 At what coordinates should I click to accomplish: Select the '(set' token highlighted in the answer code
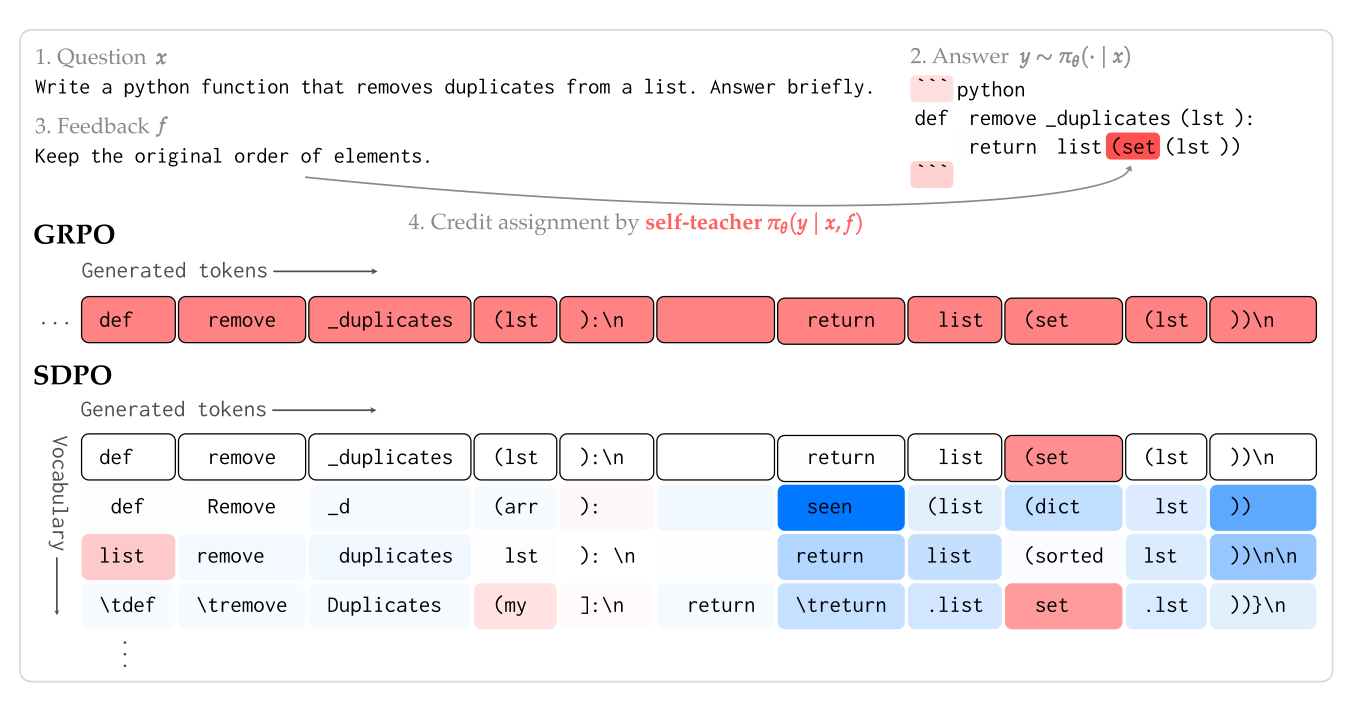click(x=1133, y=147)
